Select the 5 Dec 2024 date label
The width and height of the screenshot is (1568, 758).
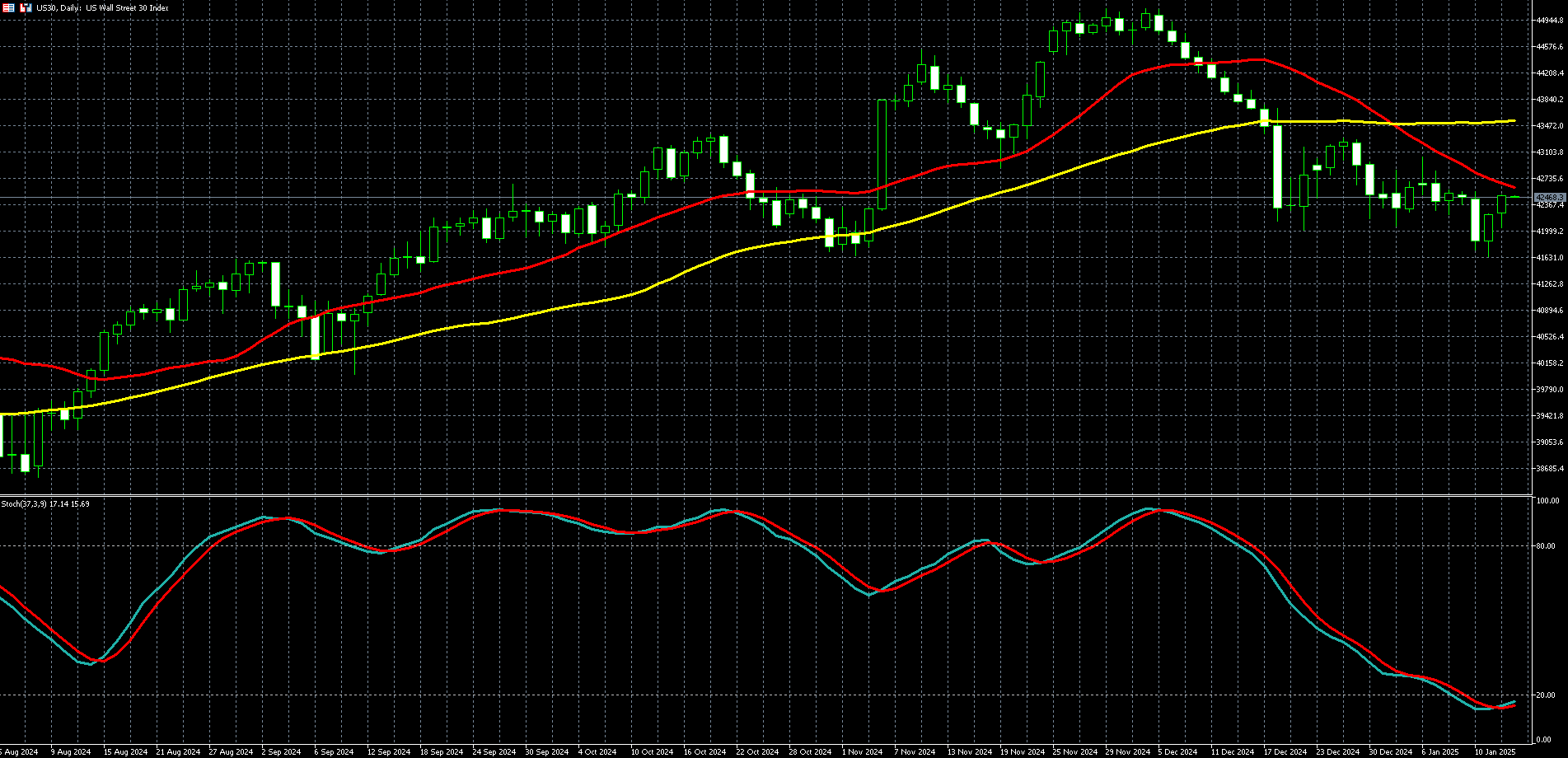tap(1179, 751)
